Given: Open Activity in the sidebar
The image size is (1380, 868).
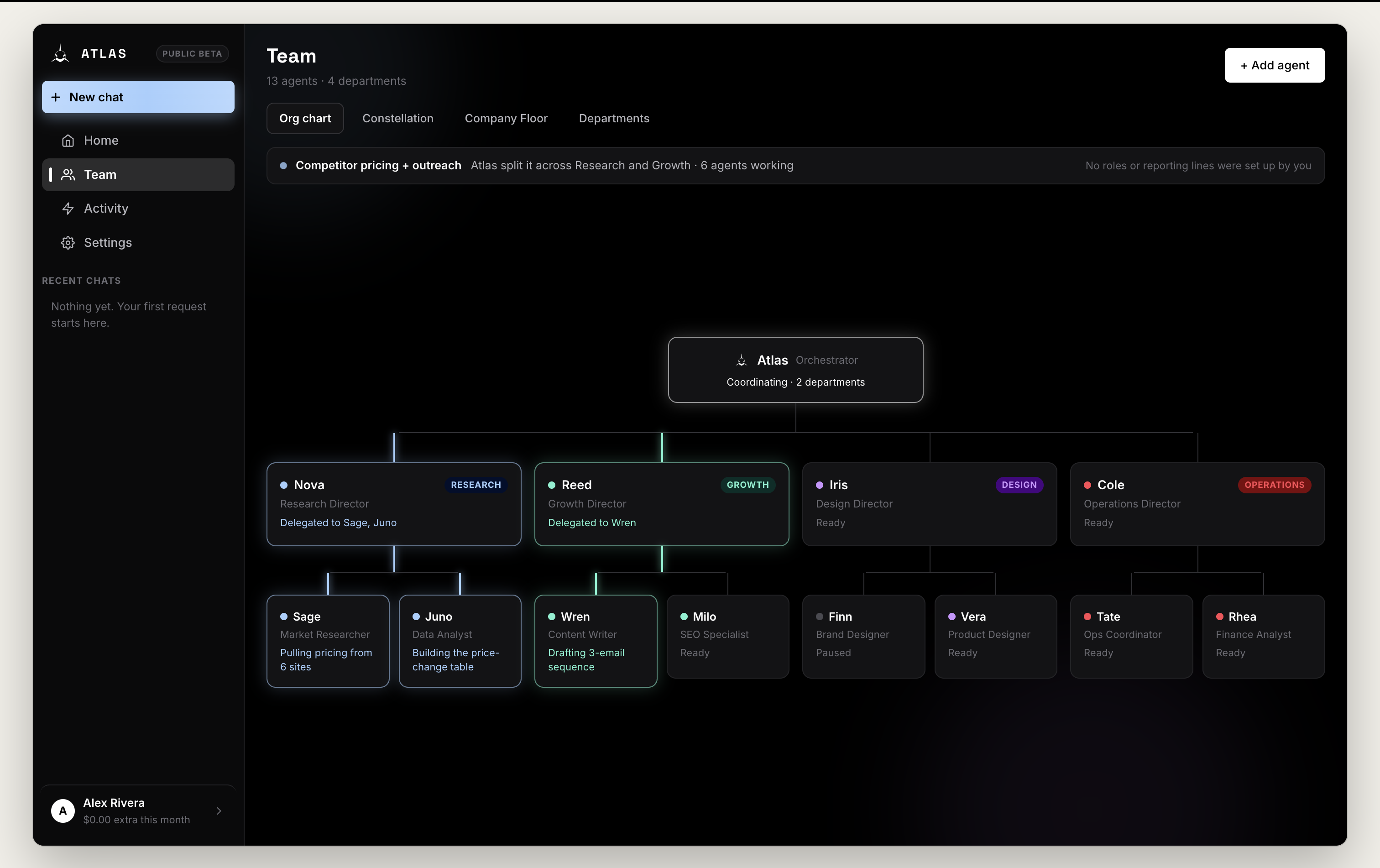Looking at the screenshot, I should click(138, 209).
